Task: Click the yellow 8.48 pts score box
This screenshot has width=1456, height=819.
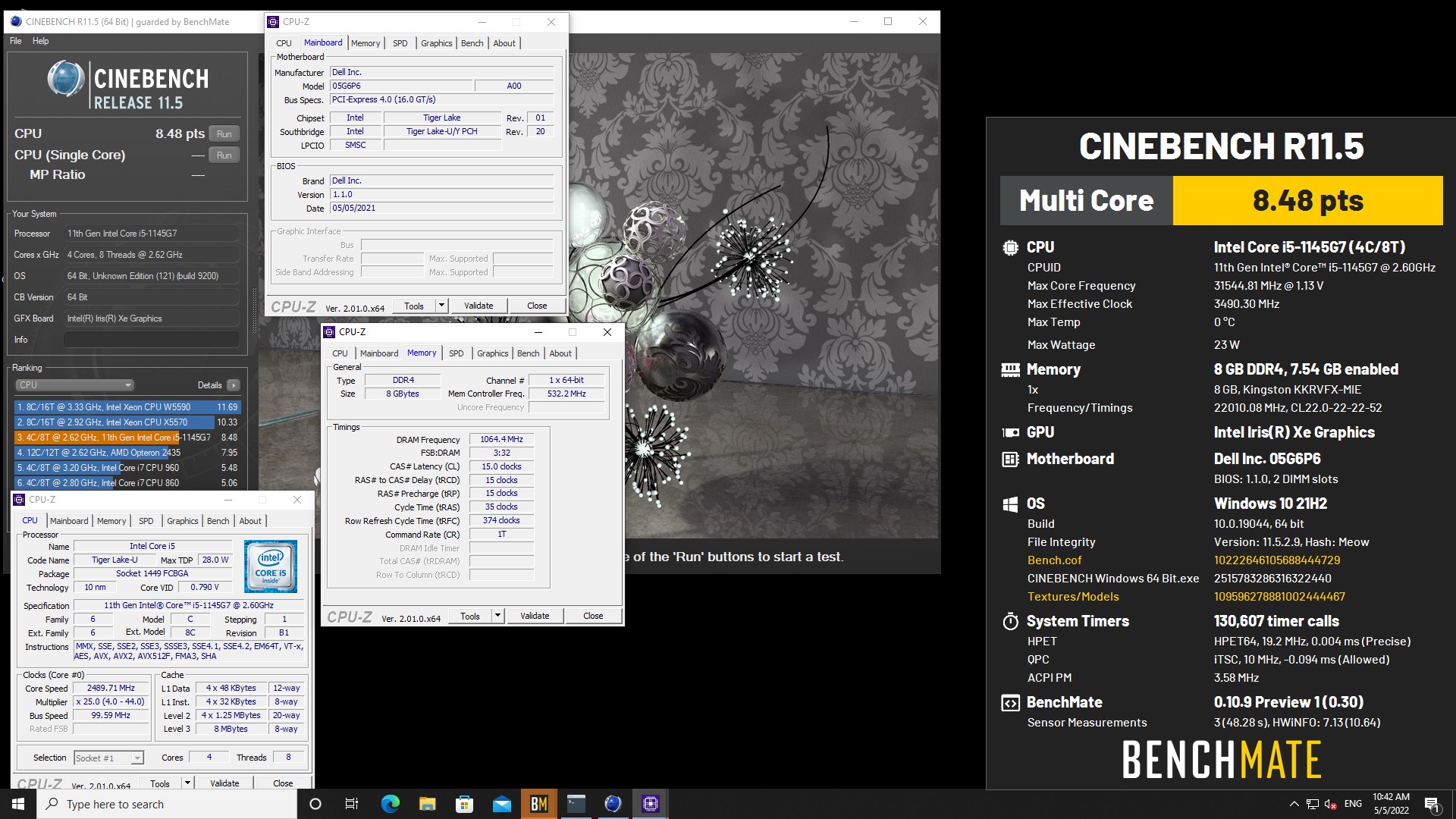Action: coord(1307,201)
